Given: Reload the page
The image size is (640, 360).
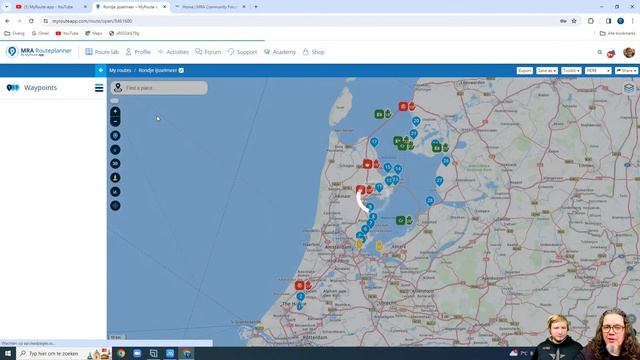Looking at the screenshot, I should [x=31, y=21].
